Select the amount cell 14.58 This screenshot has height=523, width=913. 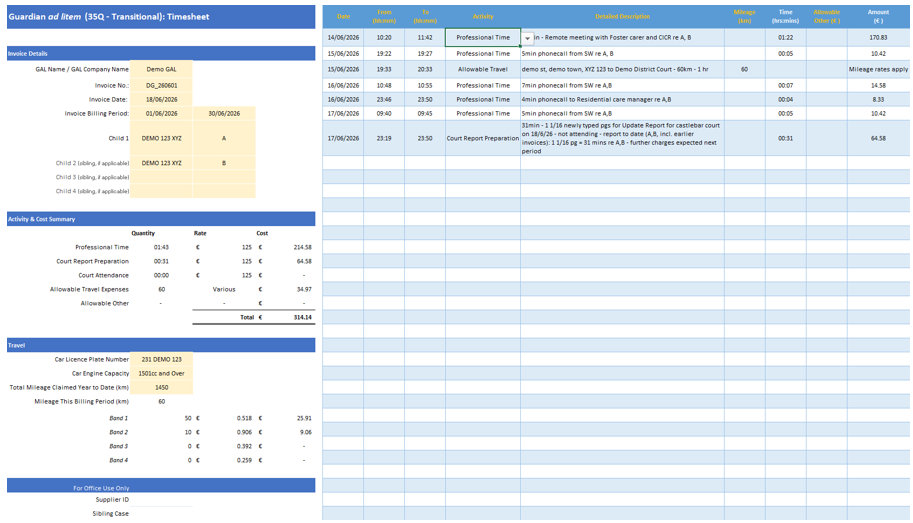point(878,85)
